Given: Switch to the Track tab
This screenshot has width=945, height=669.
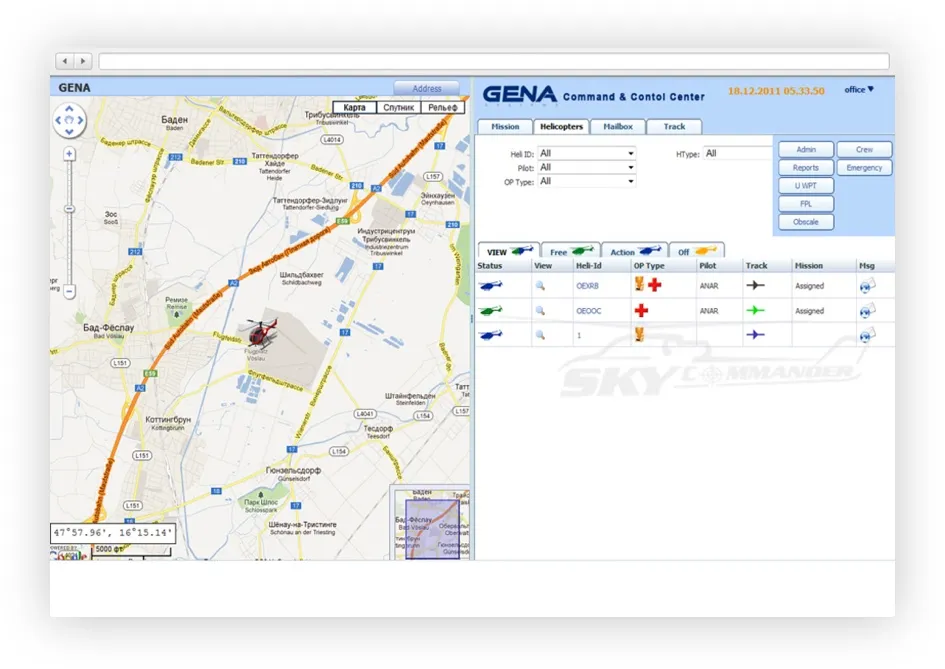Looking at the screenshot, I should click(674, 127).
